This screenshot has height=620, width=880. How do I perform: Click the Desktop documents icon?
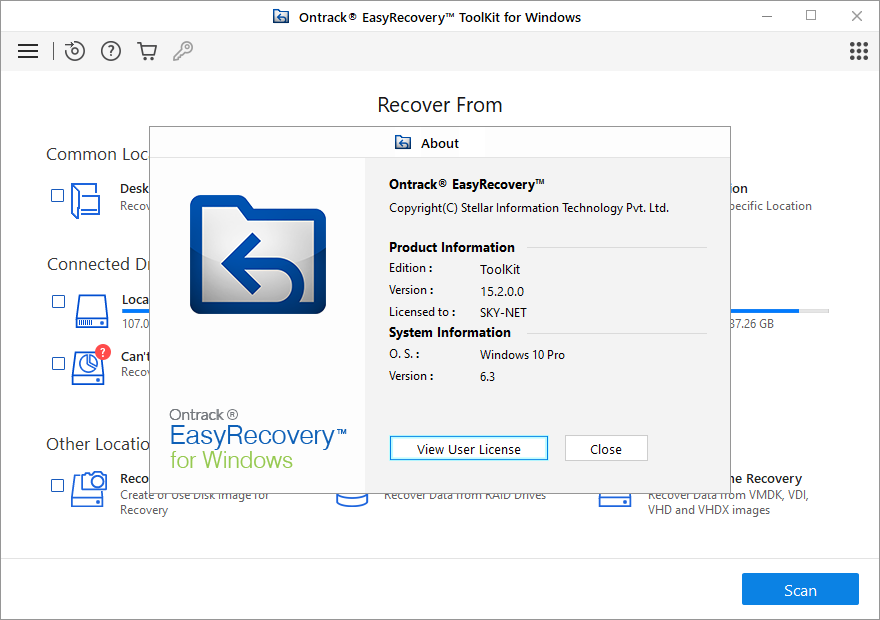click(x=86, y=200)
